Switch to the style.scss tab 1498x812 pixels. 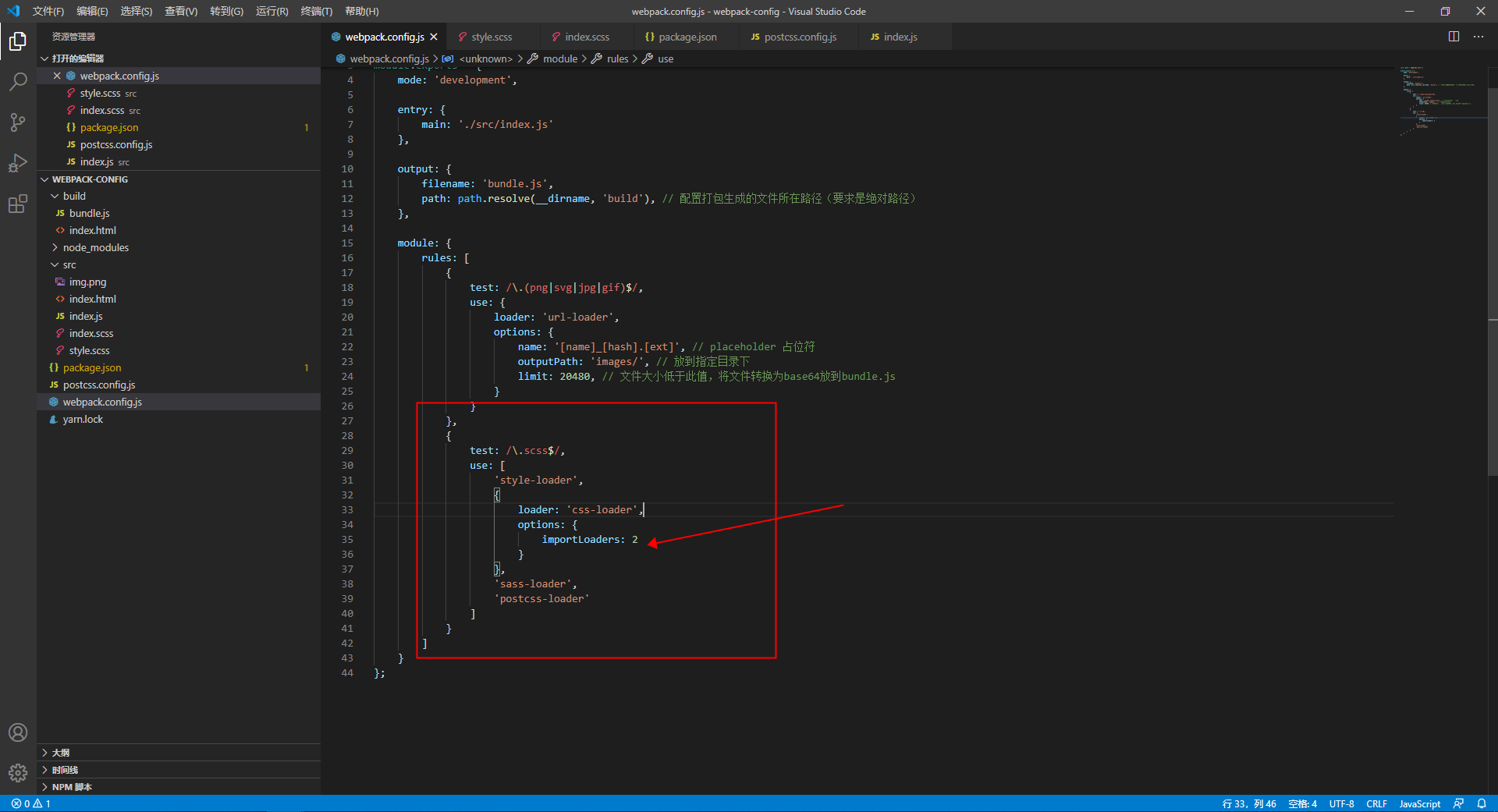(492, 37)
